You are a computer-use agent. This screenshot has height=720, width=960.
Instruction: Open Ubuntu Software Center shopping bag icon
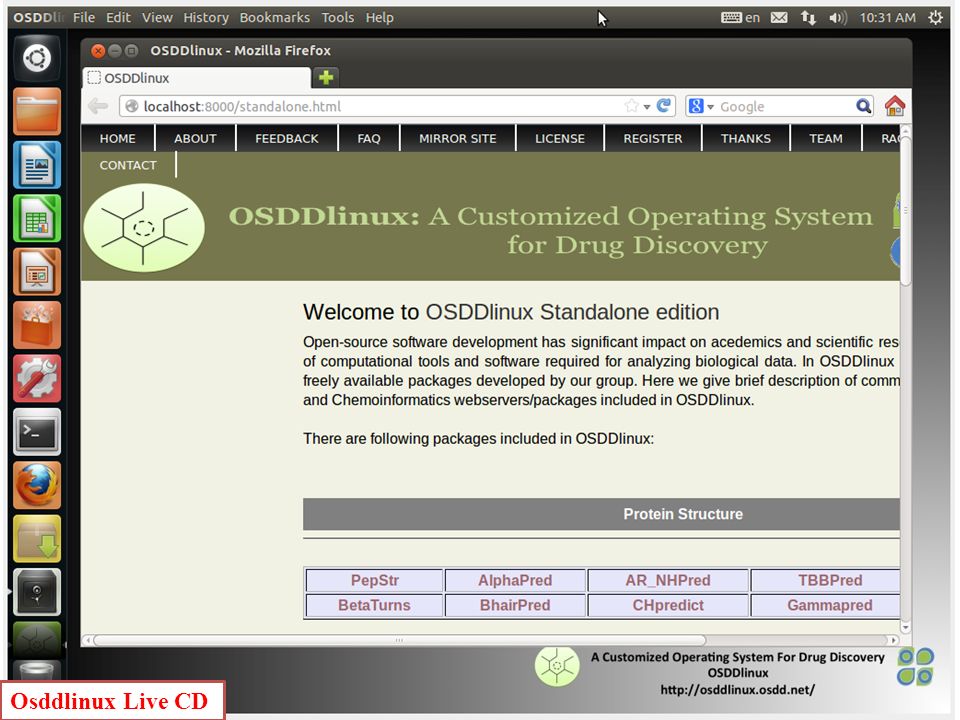click(37, 325)
